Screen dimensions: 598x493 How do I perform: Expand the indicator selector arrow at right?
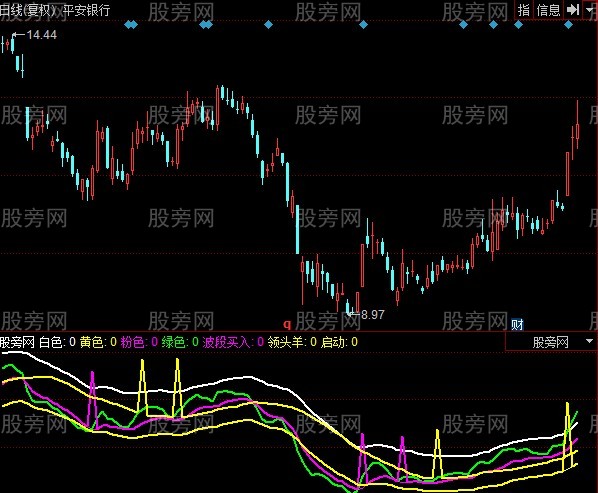[x=590, y=342]
